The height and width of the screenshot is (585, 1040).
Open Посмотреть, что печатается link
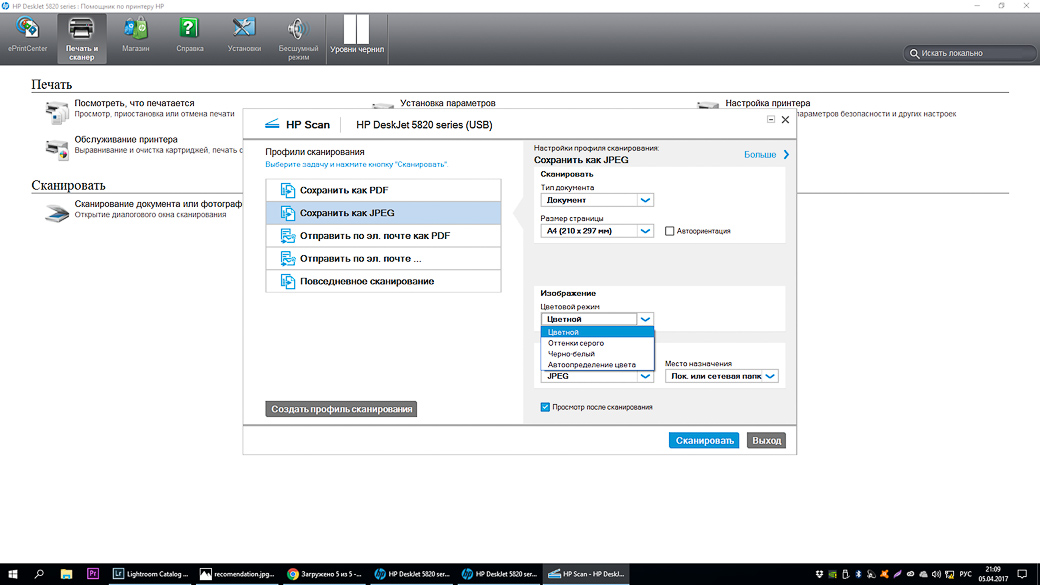pos(134,103)
